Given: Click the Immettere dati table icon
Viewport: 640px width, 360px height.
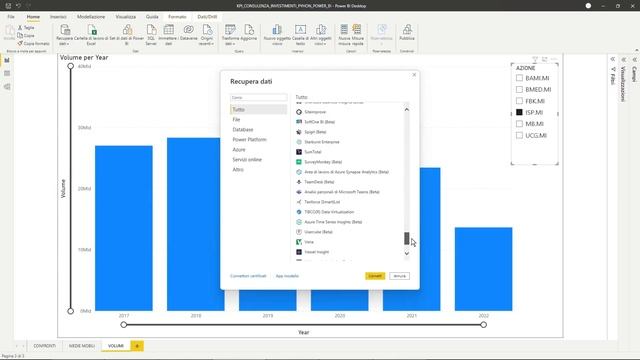Looking at the screenshot, I should click(168, 30).
